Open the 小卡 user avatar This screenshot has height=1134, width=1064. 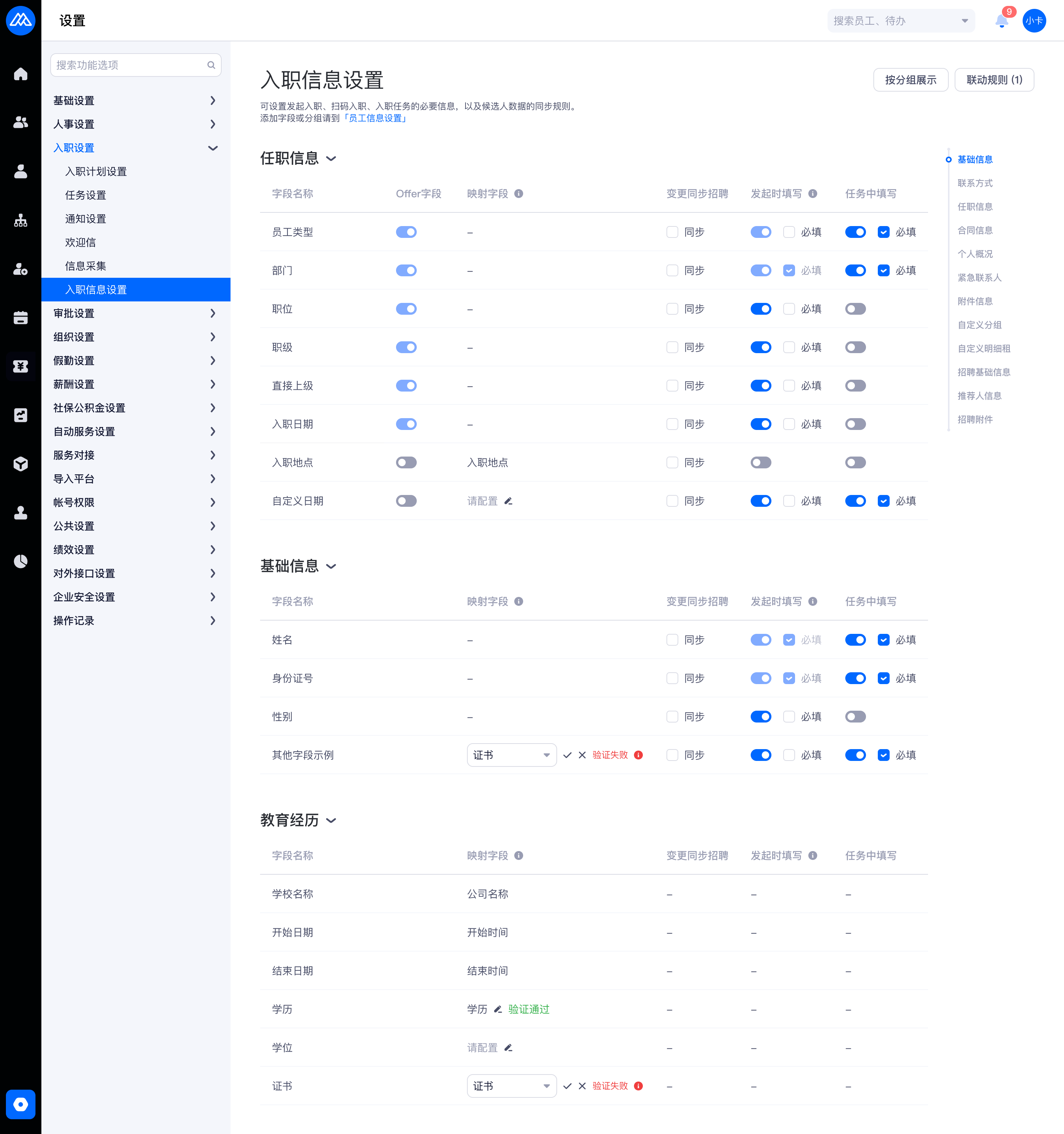(1034, 21)
